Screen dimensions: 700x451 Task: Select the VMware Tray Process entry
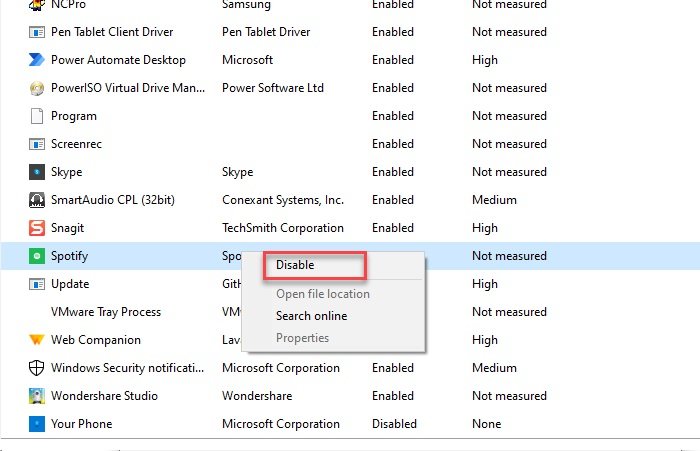pyautogui.click(x=106, y=312)
